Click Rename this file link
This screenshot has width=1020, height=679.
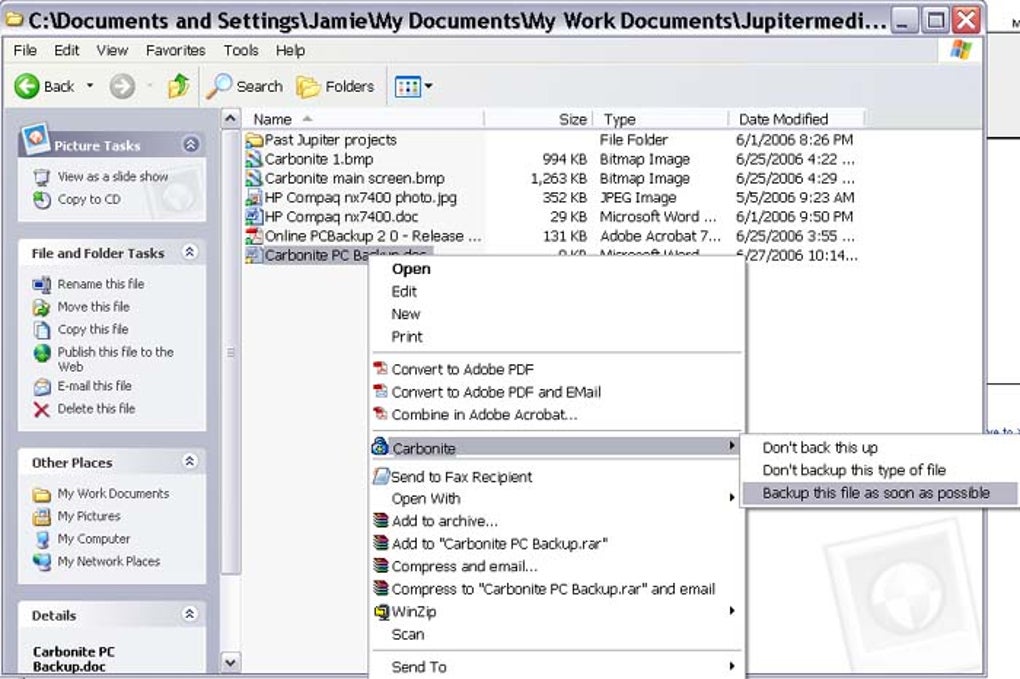point(101,284)
